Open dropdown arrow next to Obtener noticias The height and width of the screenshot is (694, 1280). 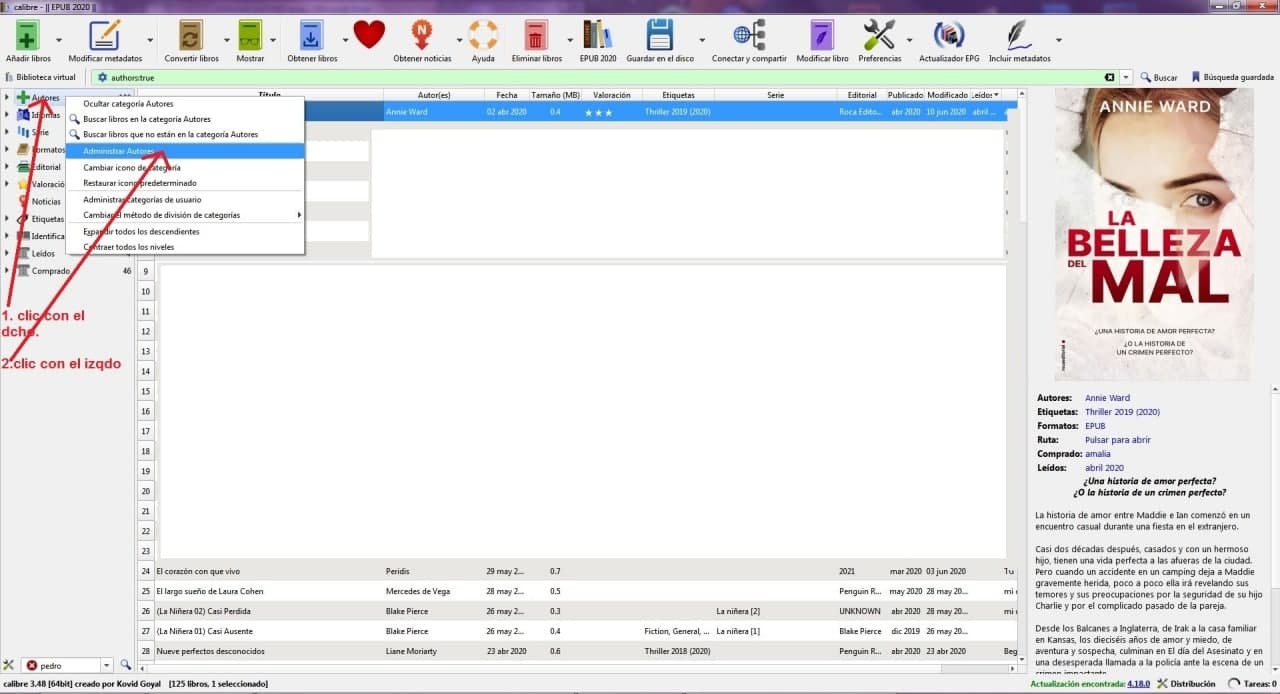click(460, 41)
